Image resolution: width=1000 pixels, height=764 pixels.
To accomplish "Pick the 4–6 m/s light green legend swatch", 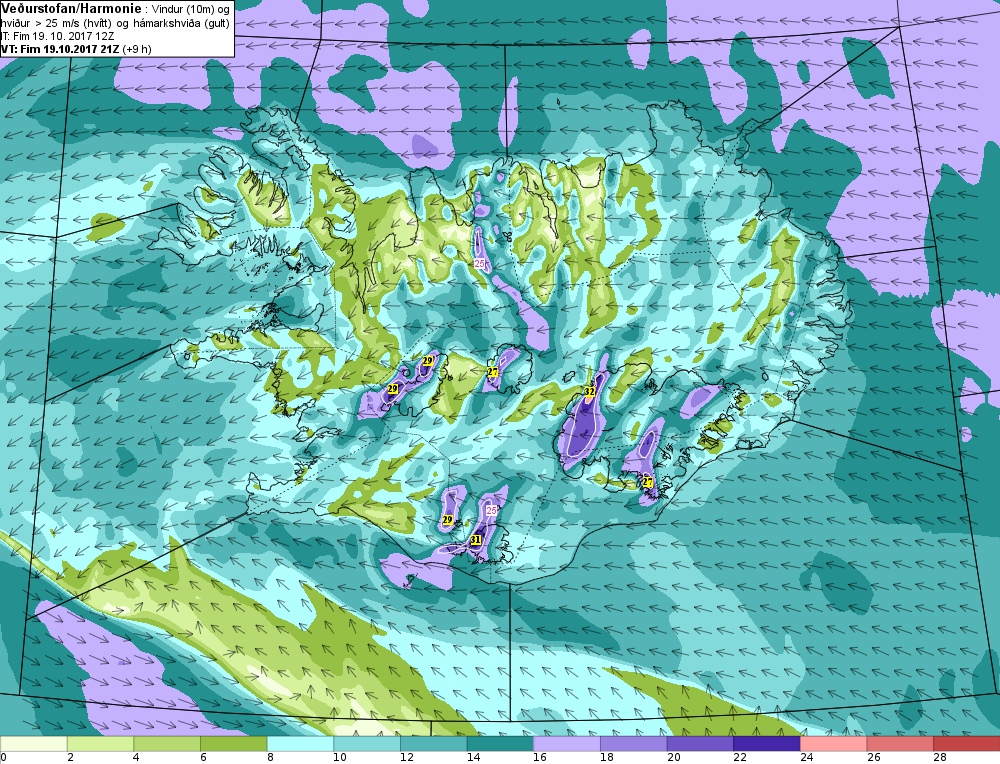I will click(x=167, y=743).
